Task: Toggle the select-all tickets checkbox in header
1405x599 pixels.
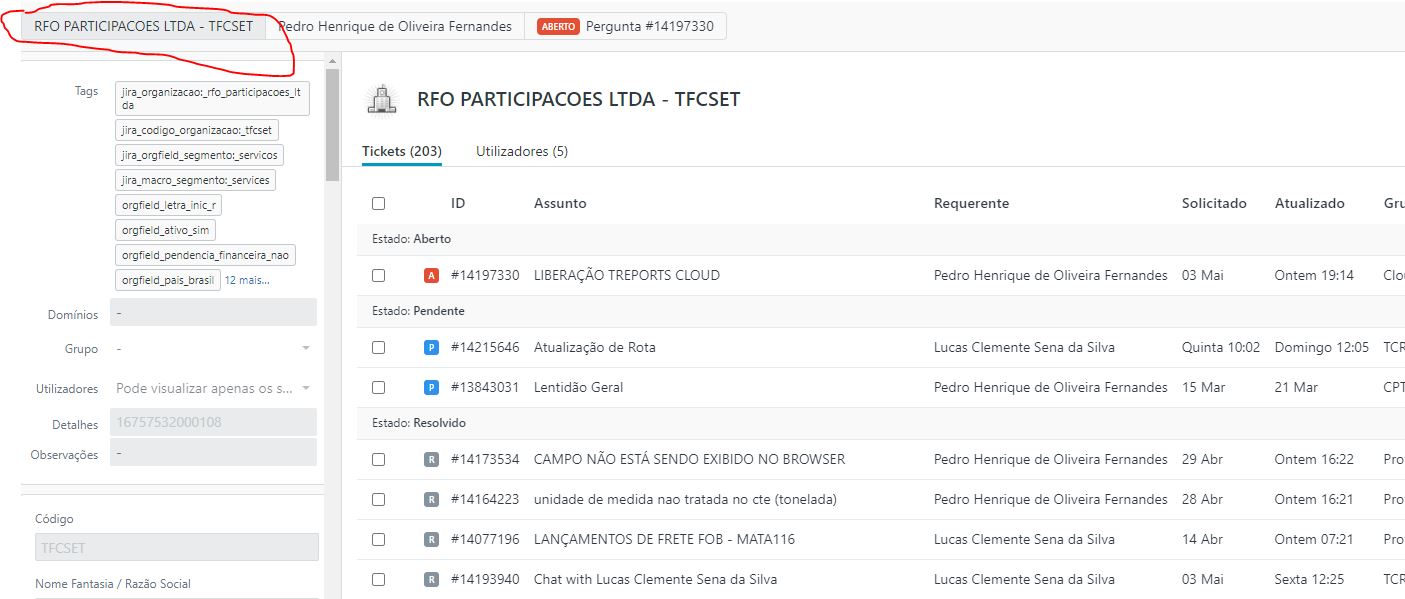Action: coord(378,203)
